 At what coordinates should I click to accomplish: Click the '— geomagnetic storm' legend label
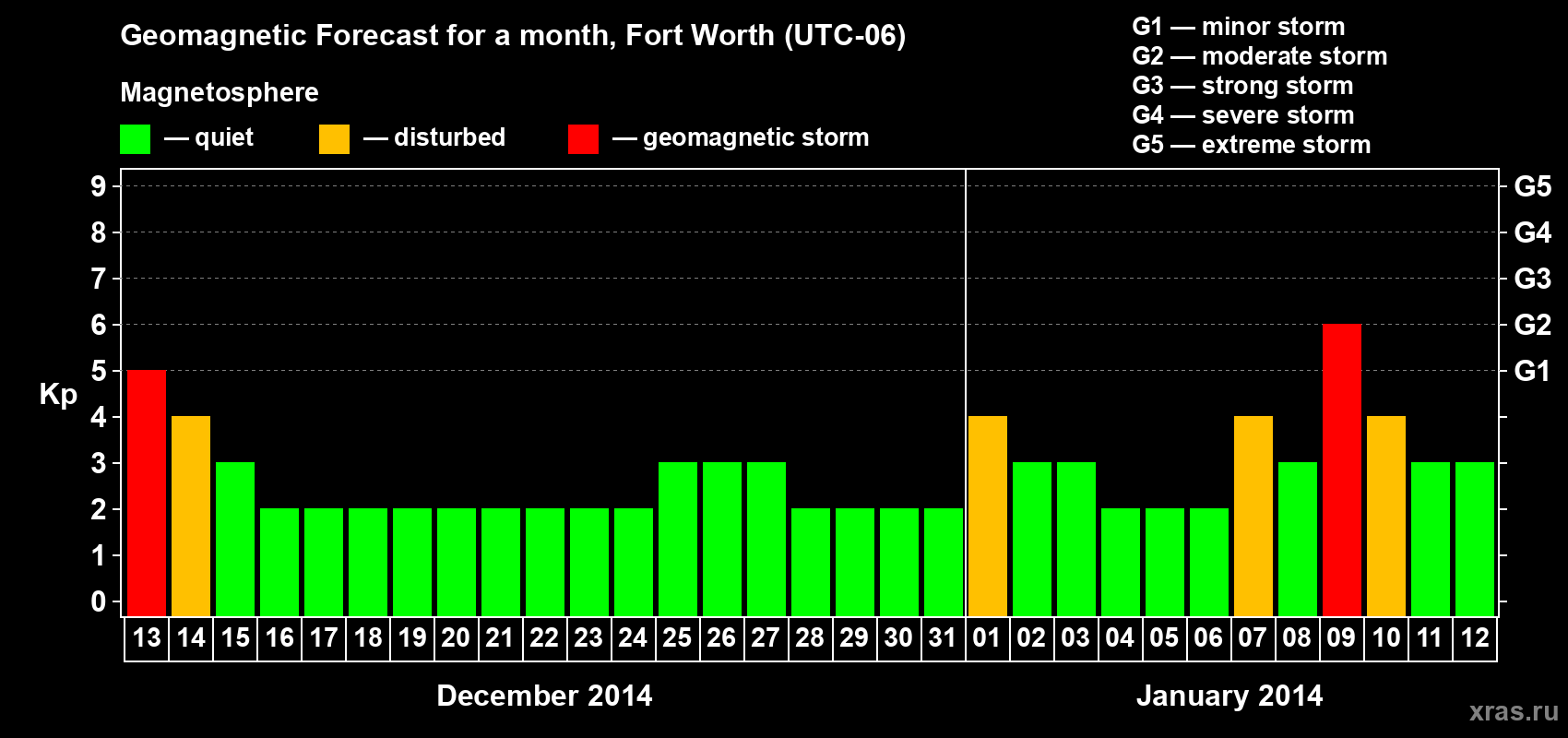741,138
